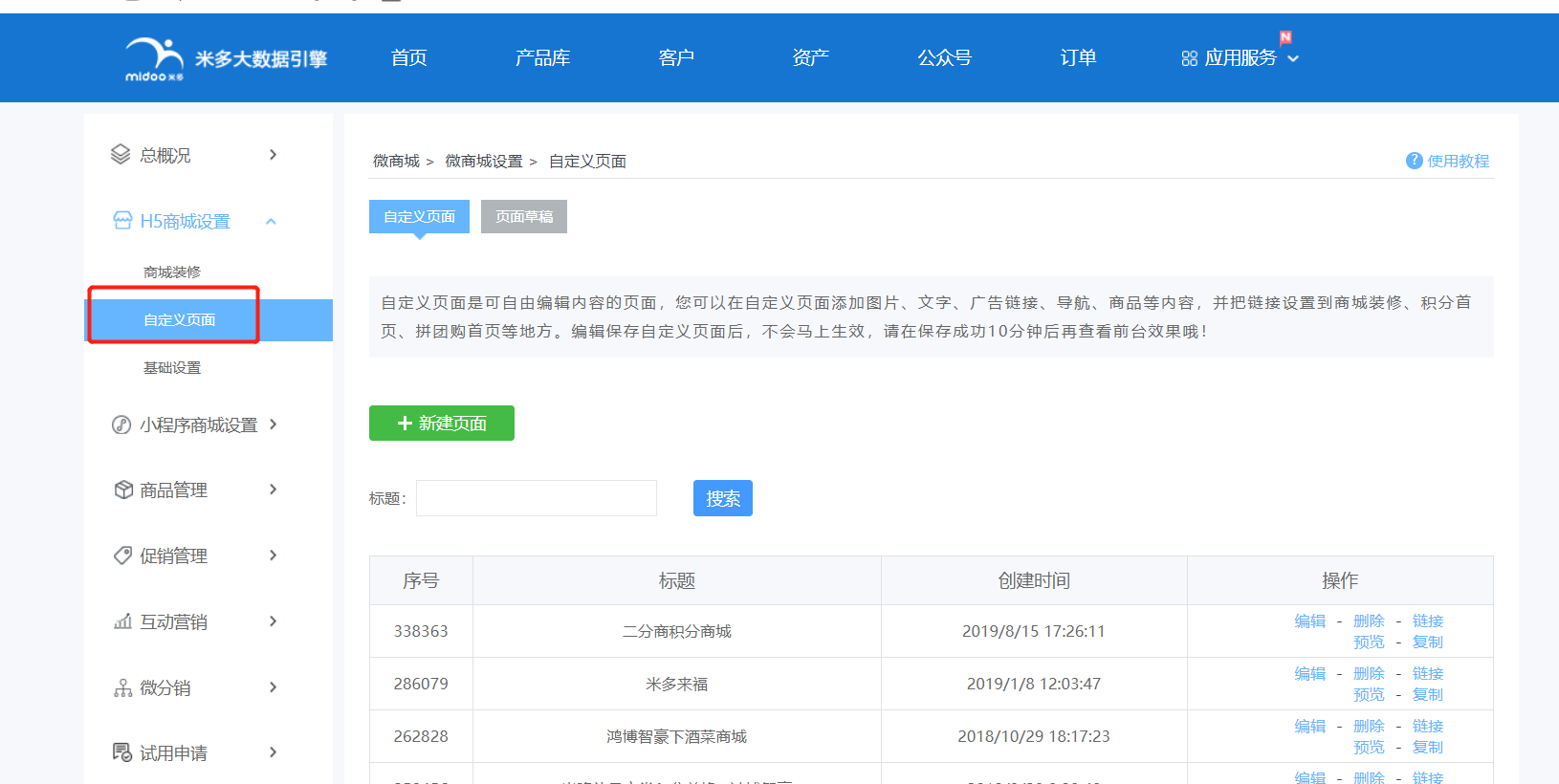Expand 微分销 with its chevron
1559x784 pixels.
click(x=273, y=687)
